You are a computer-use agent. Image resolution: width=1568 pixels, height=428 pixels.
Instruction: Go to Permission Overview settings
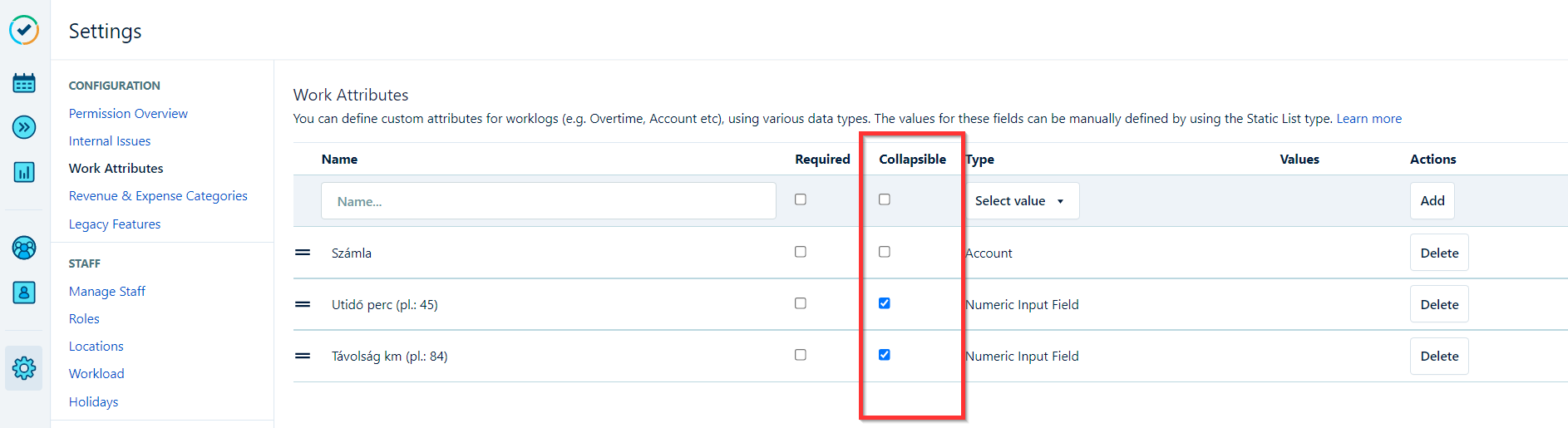[x=128, y=113]
